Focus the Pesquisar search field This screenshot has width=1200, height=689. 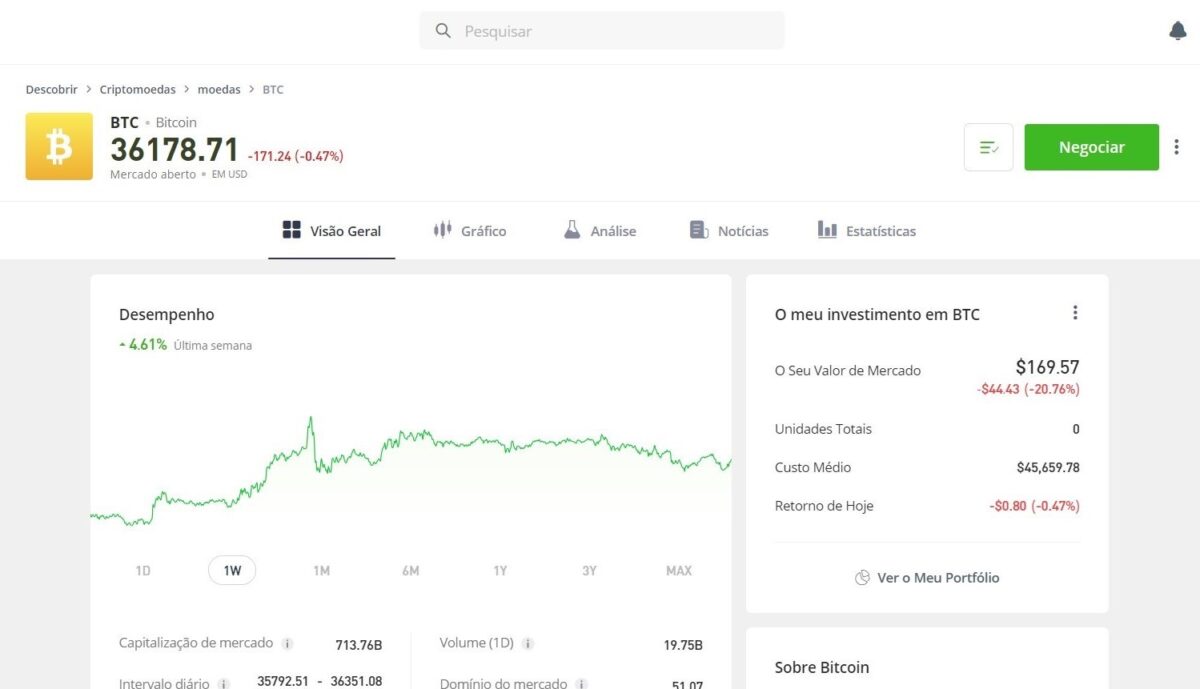coord(602,31)
